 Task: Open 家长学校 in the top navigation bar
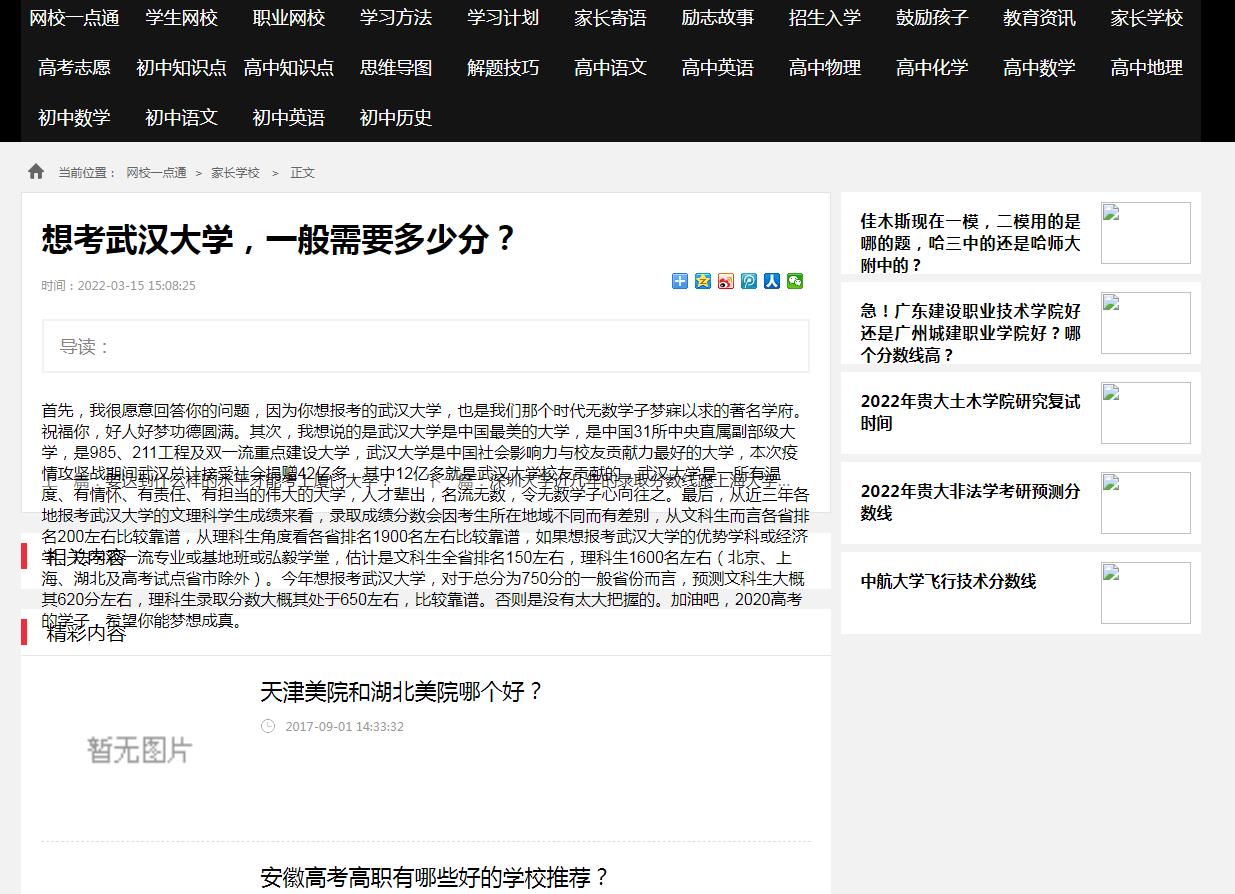pos(1147,18)
